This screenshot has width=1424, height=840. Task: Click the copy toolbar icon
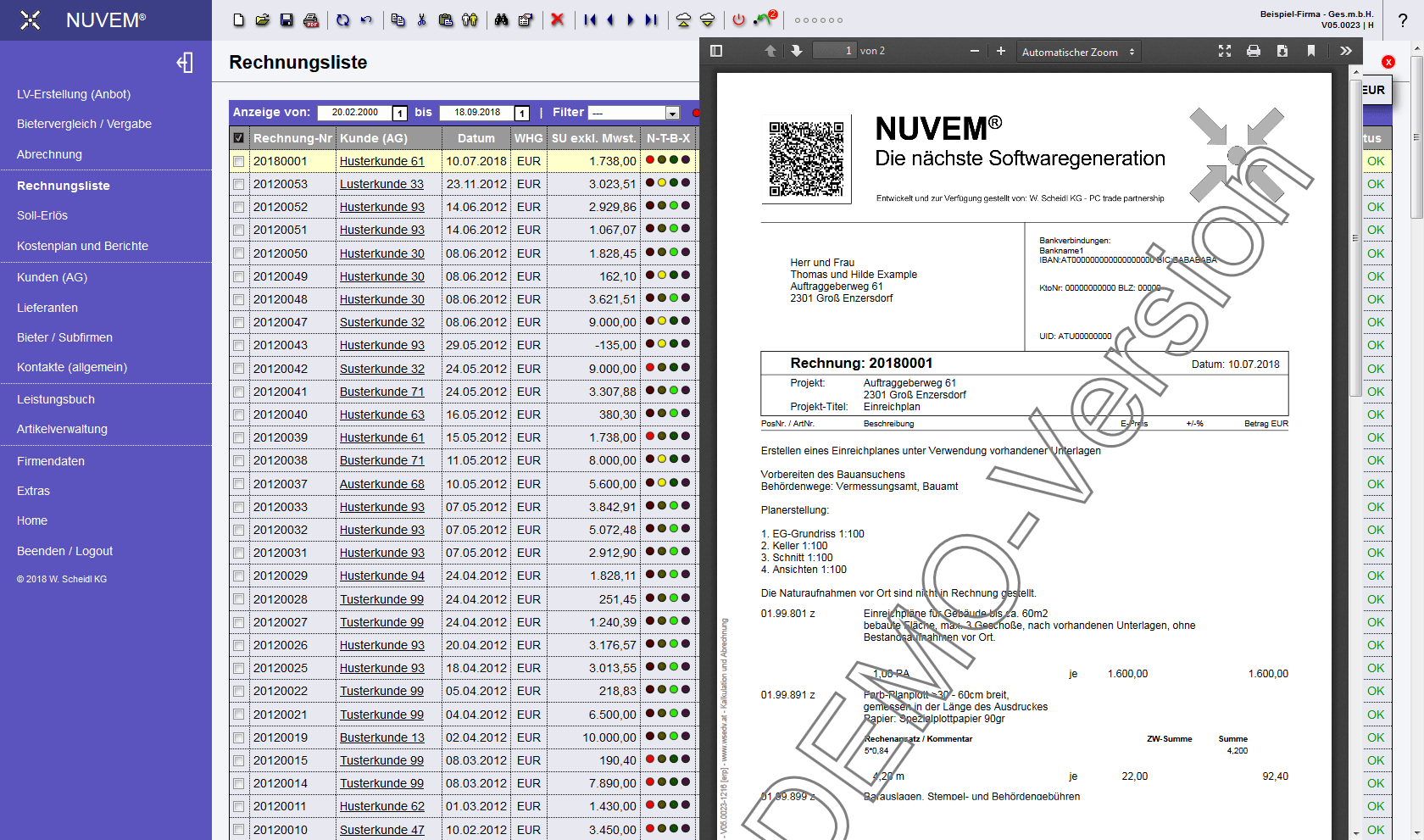tap(398, 19)
